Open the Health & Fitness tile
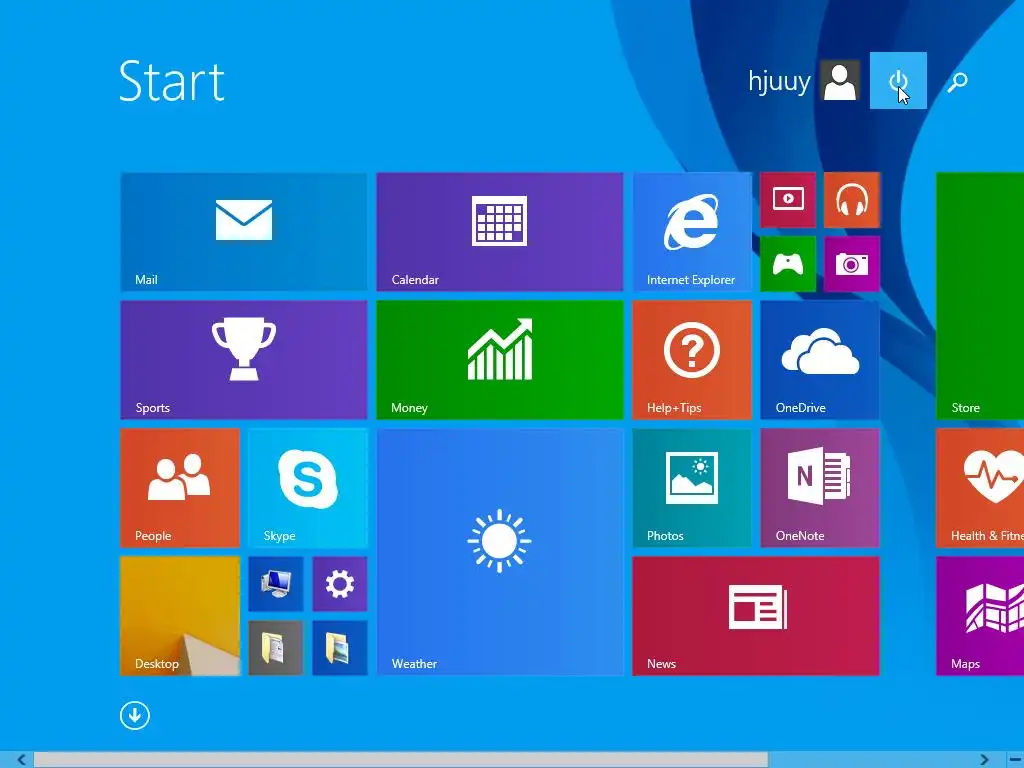The width and height of the screenshot is (1024, 768). click(x=980, y=488)
